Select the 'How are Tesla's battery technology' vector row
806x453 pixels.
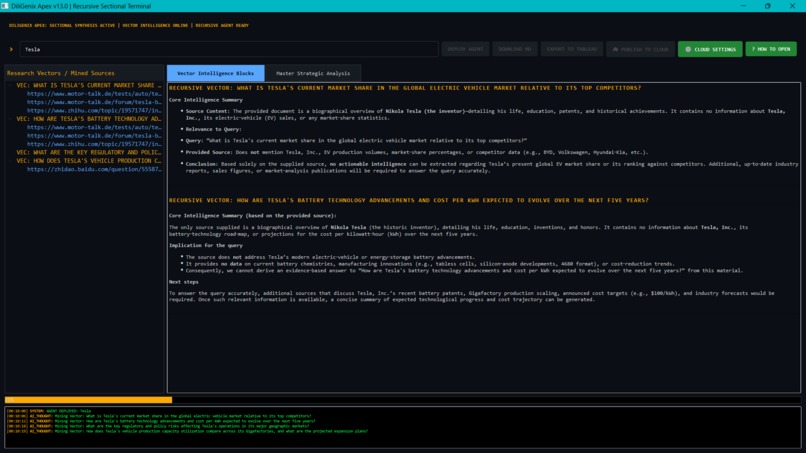pos(88,119)
